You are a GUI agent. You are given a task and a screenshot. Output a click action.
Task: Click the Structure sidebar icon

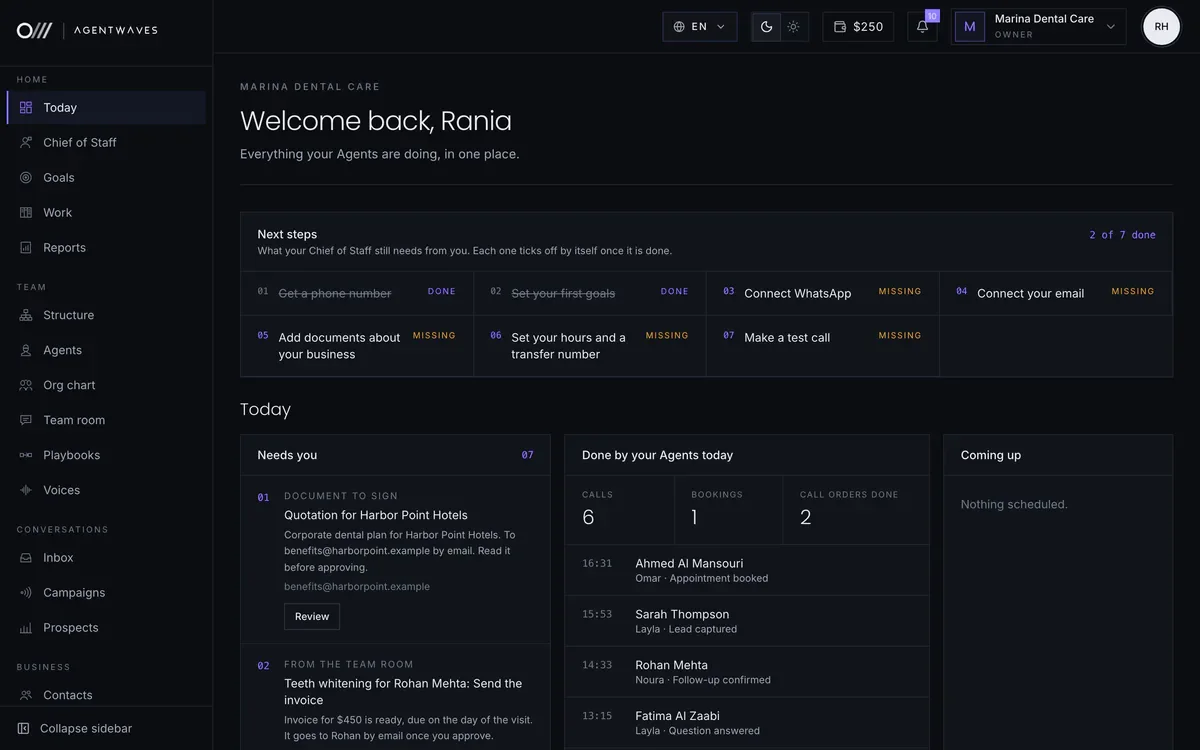(26, 315)
